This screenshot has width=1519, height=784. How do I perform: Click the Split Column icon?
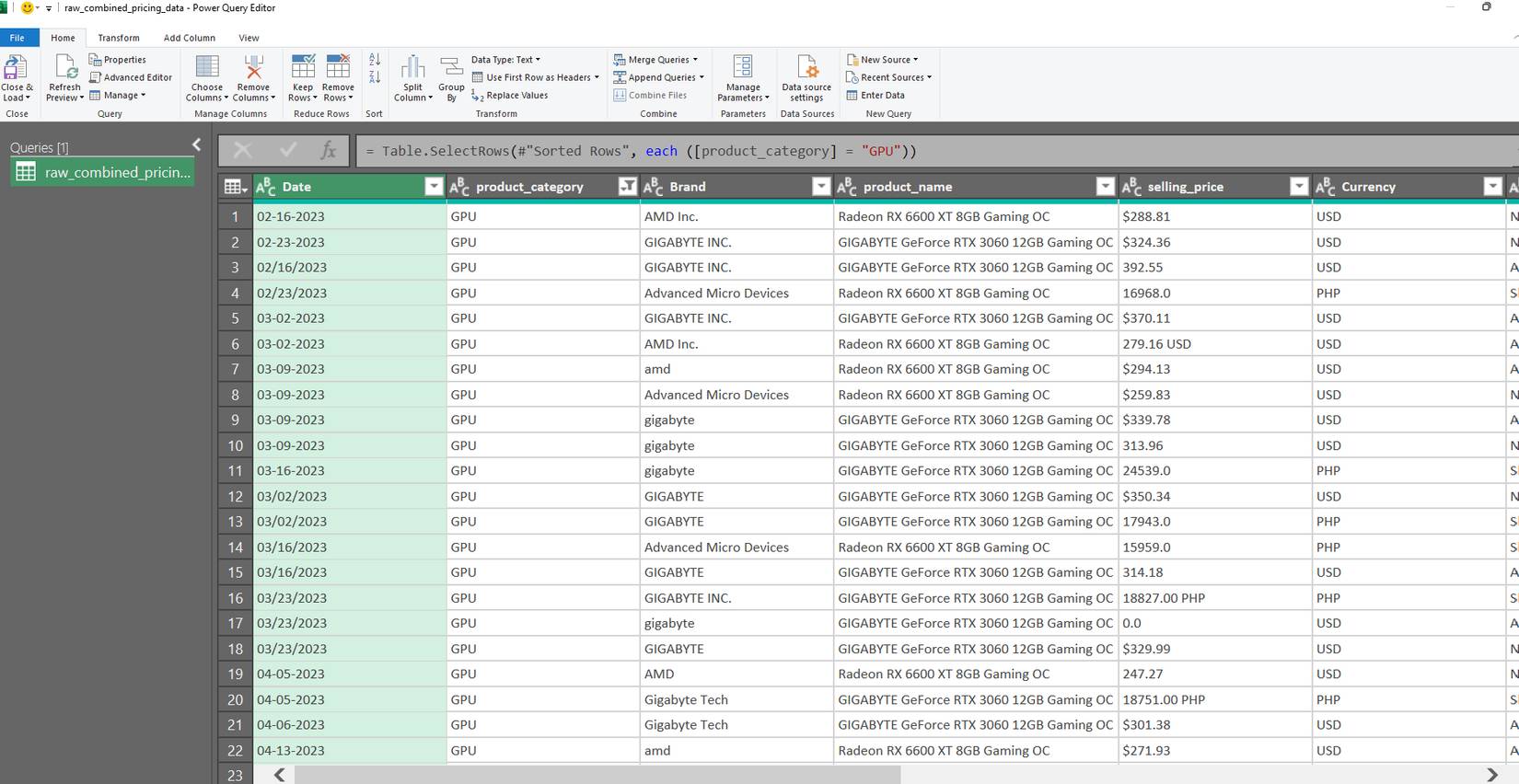click(x=412, y=68)
